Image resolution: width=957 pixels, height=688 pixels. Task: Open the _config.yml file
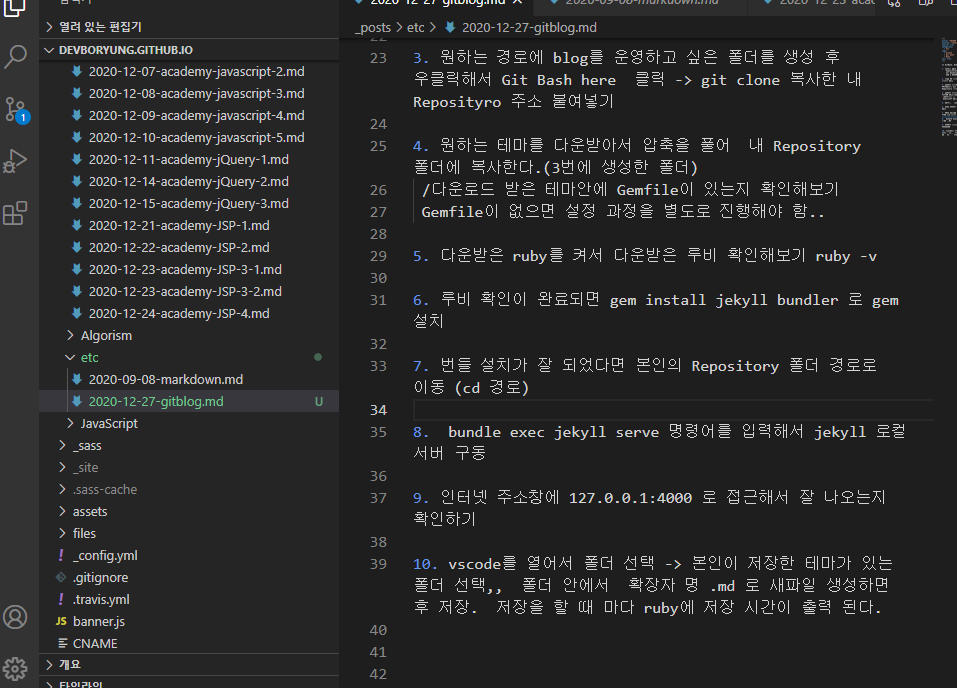point(189,555)
